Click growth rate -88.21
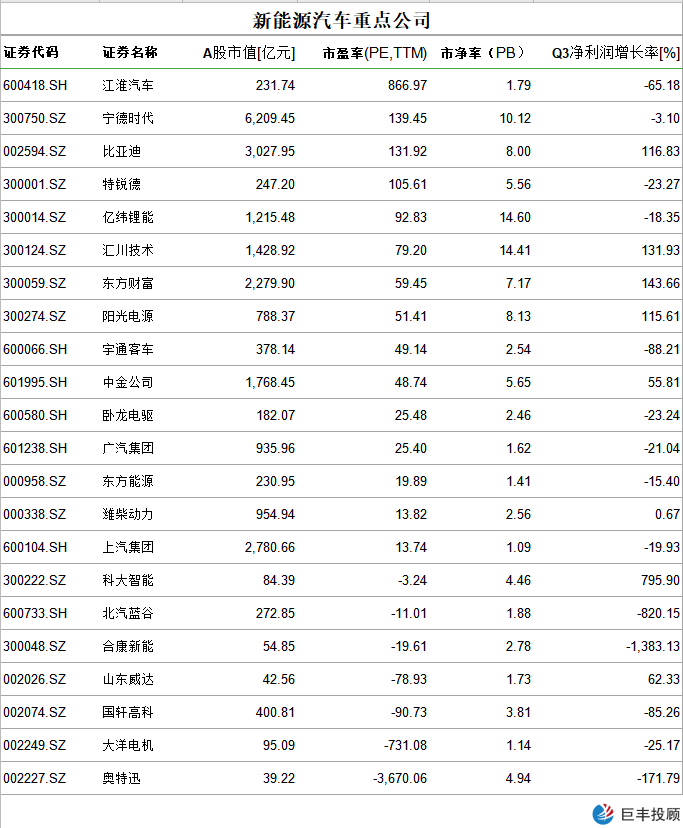Image resolution: width=683 pixels, height=828 pixels. coord(662,350)
